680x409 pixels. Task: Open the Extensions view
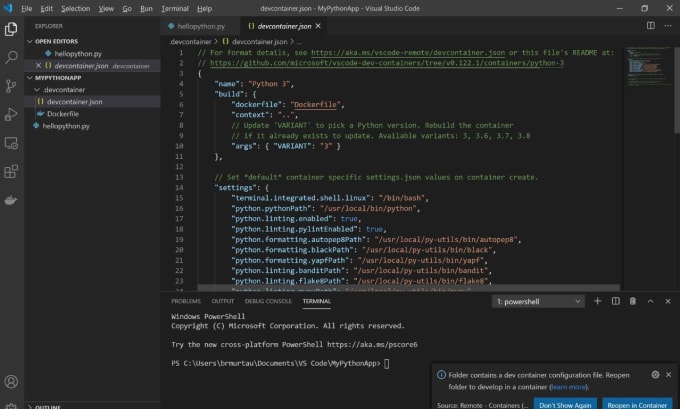point(11,171)
